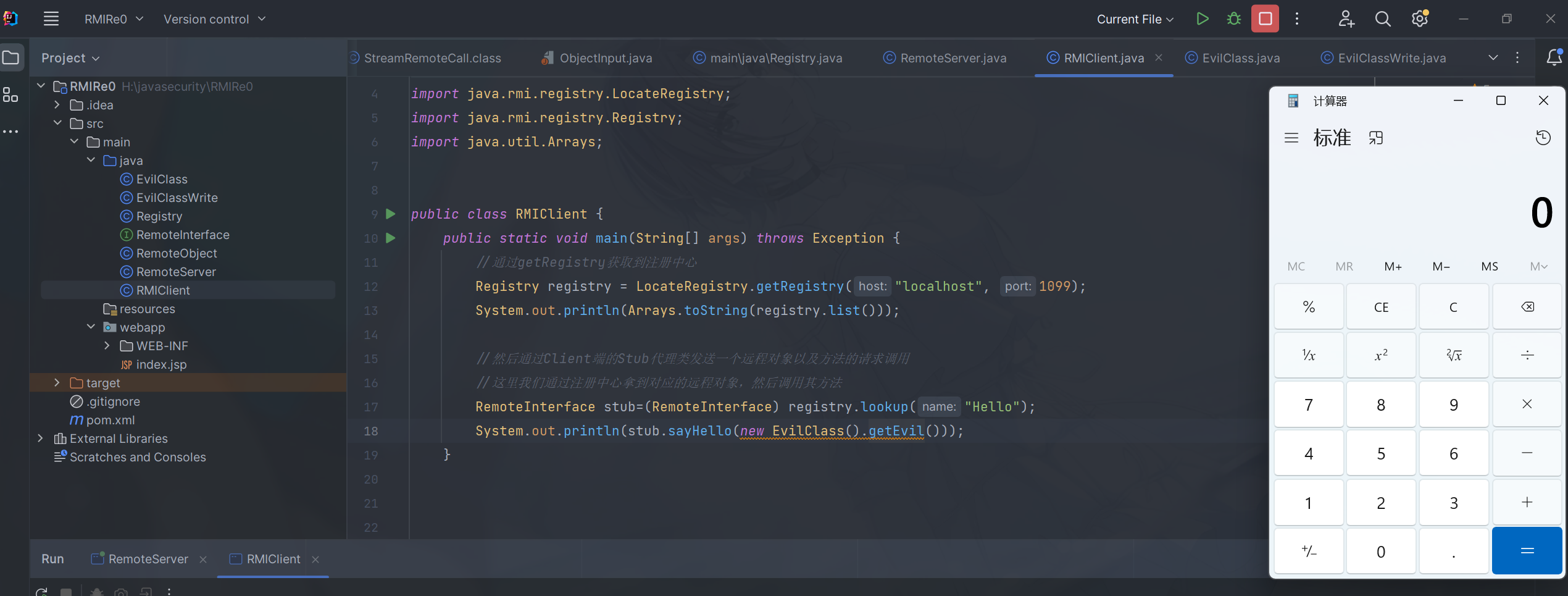This screenshot has width=1568, height=596.
Task: Expand External Libraries node
Action: tap(41, 439)
